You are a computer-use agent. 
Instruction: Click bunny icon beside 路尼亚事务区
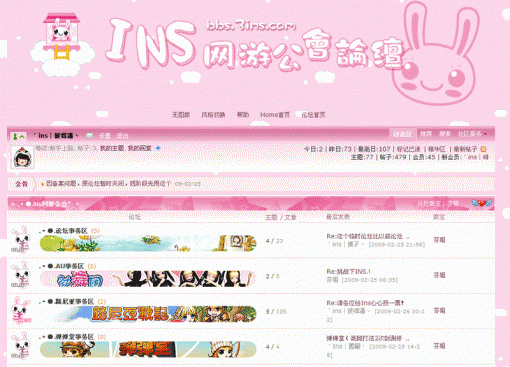[21, 310]
